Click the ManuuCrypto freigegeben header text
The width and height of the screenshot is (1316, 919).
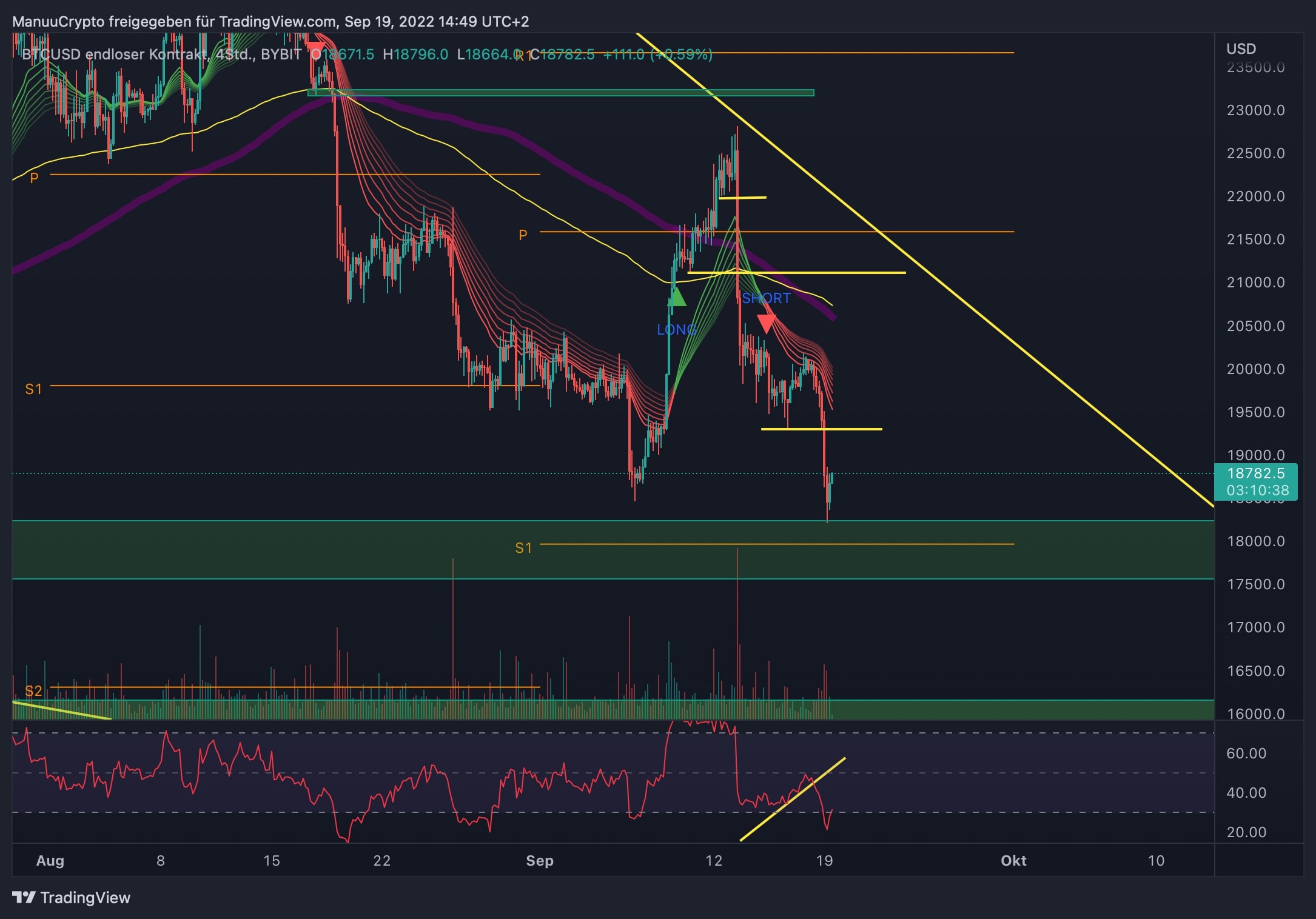[270, 22]
